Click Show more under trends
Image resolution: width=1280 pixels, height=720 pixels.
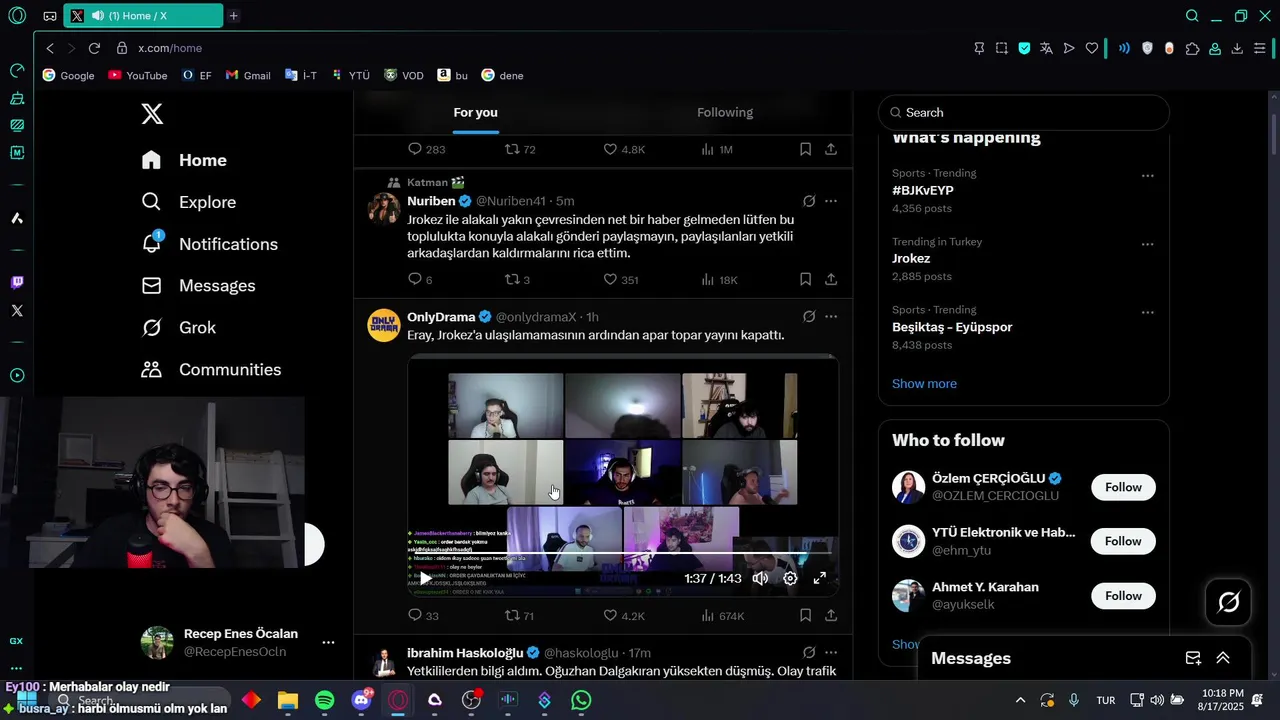coord(924,384)
